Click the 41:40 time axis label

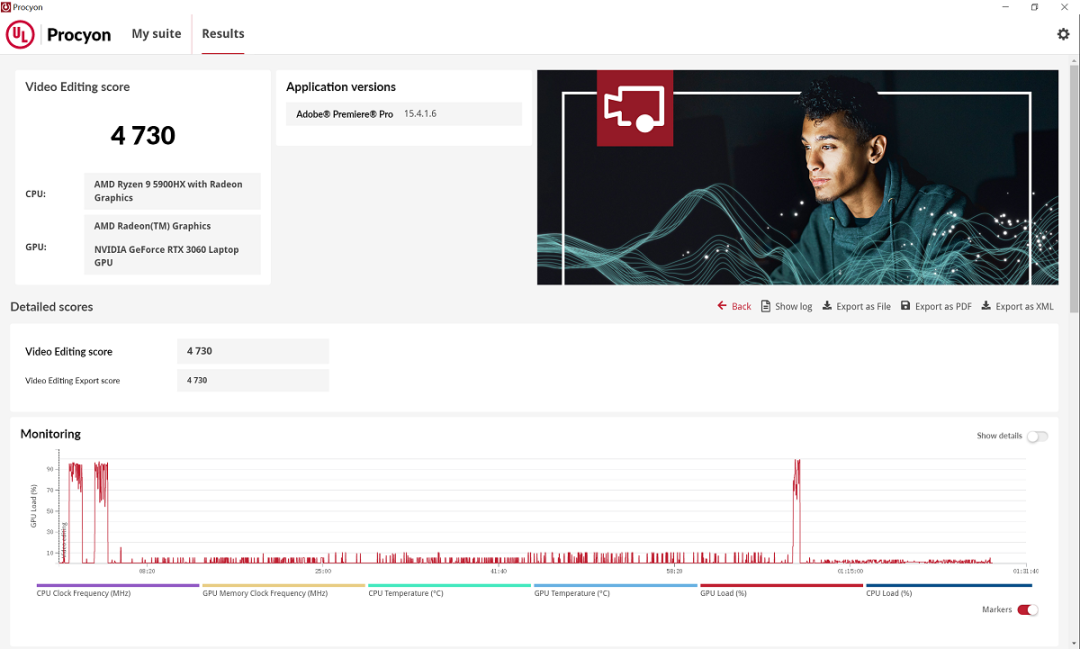click(x=499, y=571)
